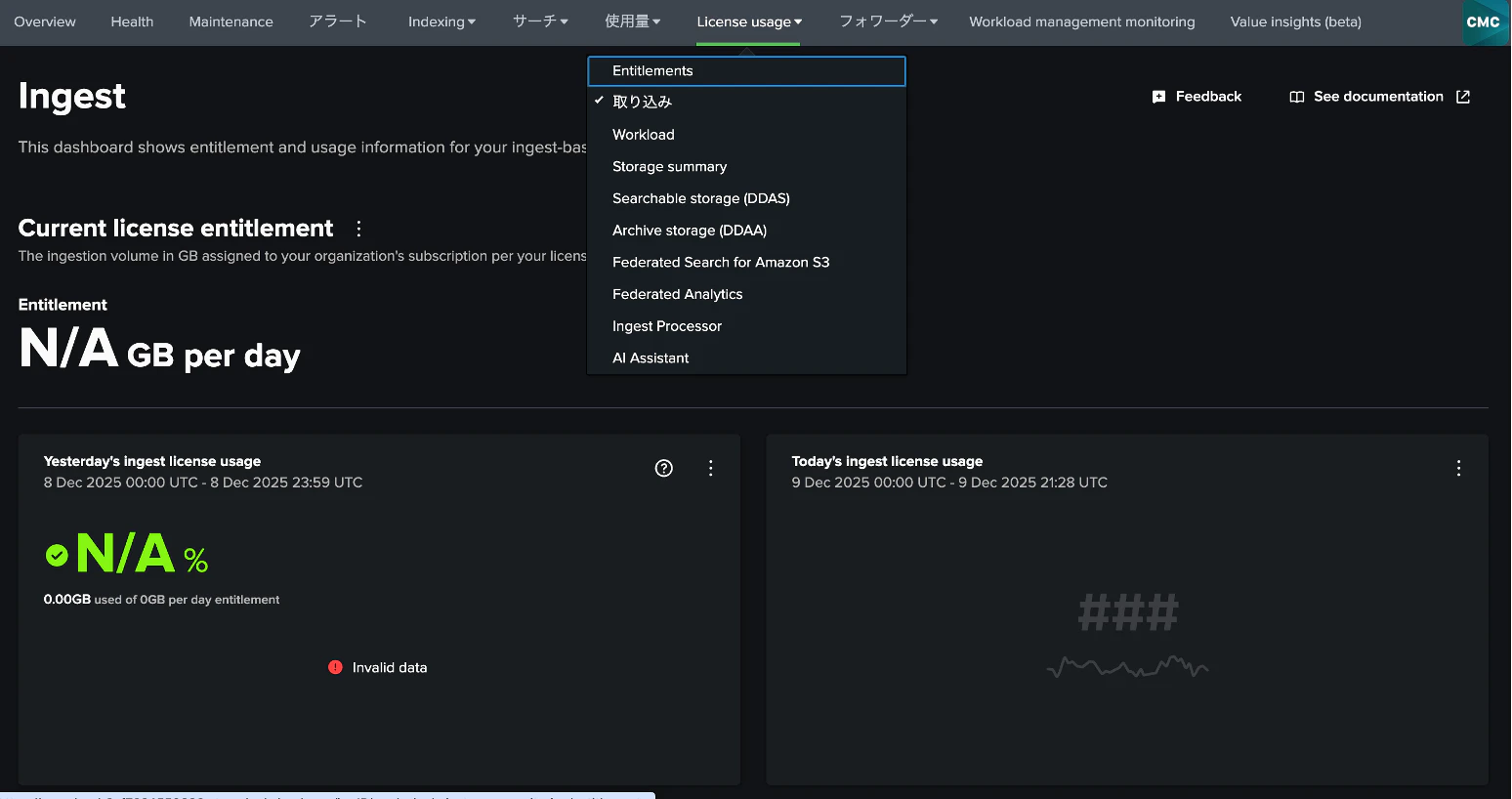Choose Storage summary menu entry
Screen dimensions: 1512x799
click(747, 167)
